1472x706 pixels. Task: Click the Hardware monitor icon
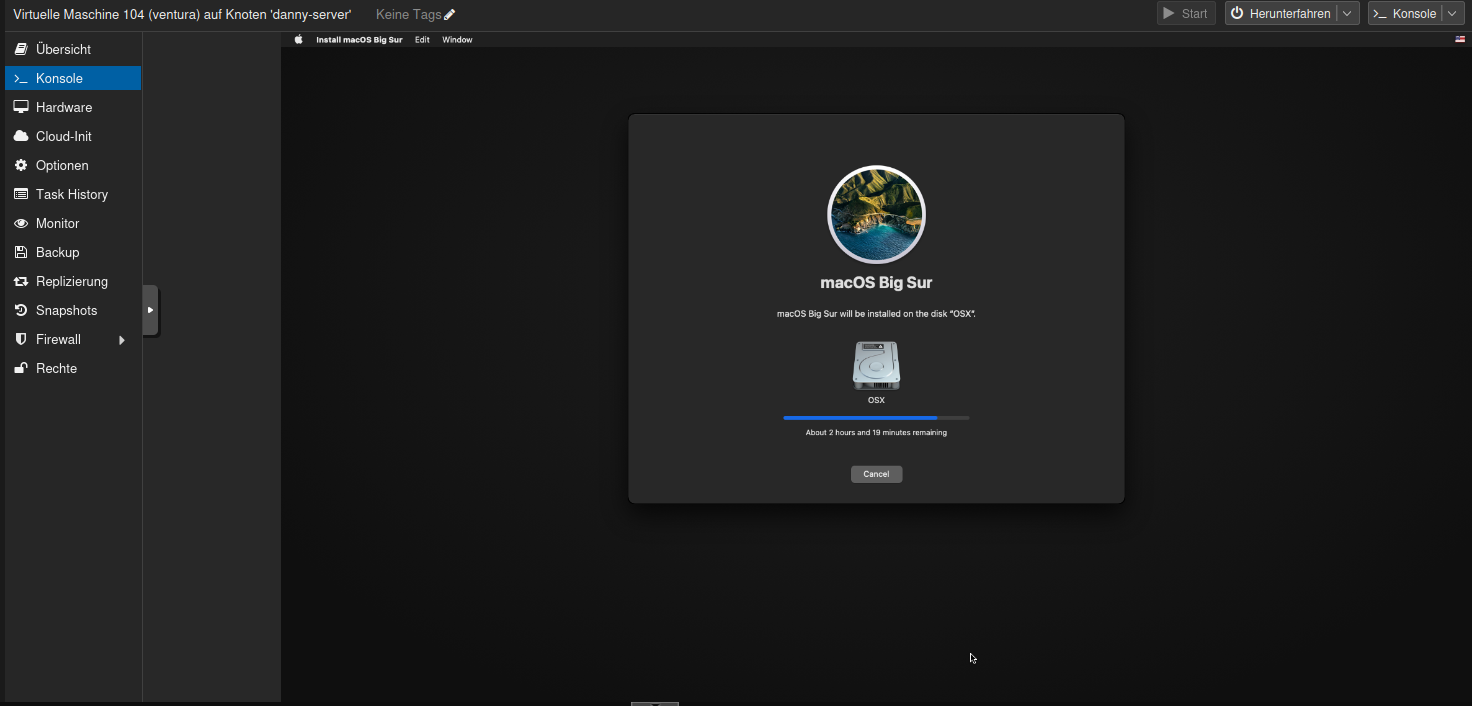pyautogui.click(x=21, y=107)
